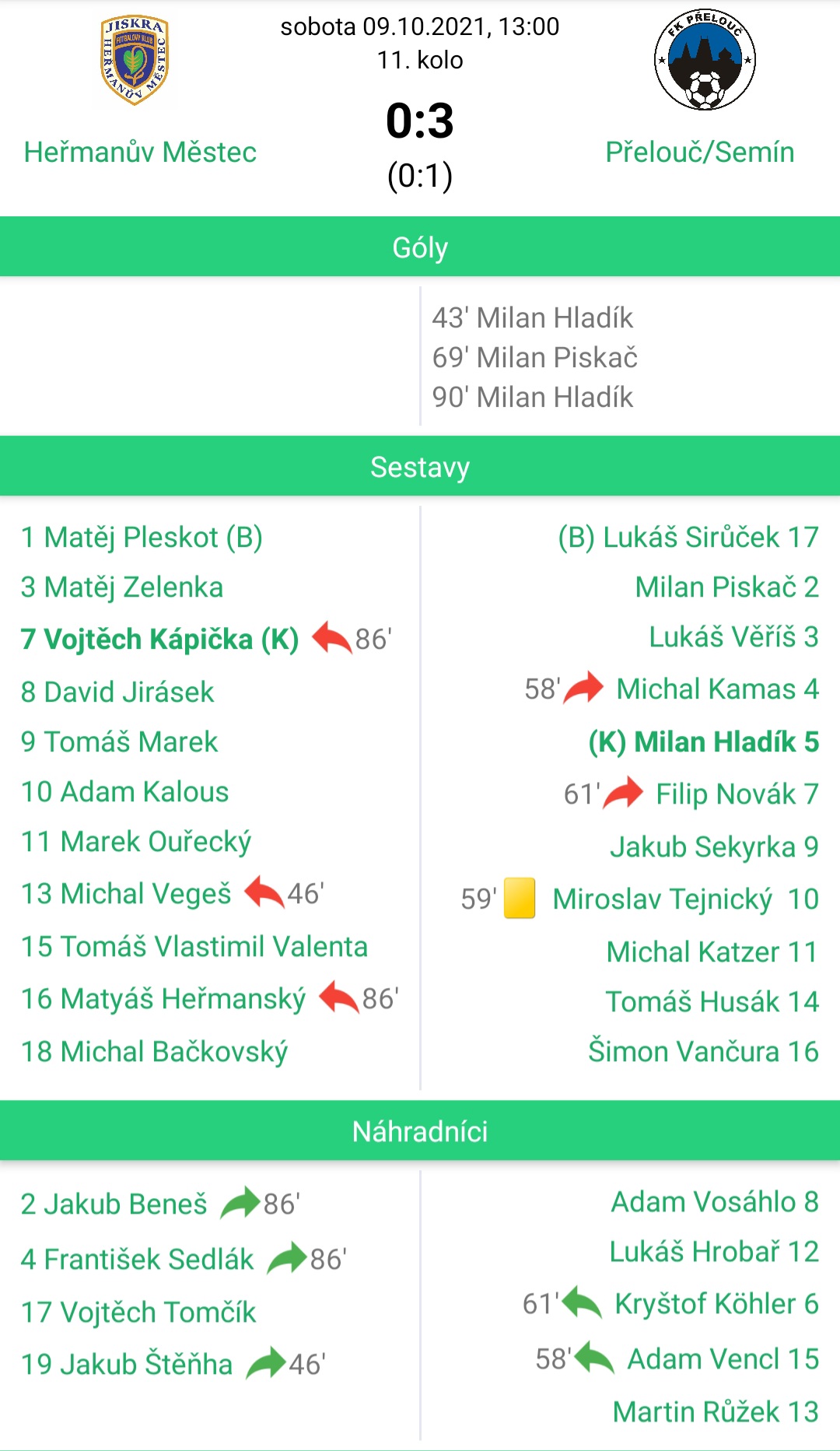Select the Náhradníci section header
840x1451 pixels.
pos(420,1130)
